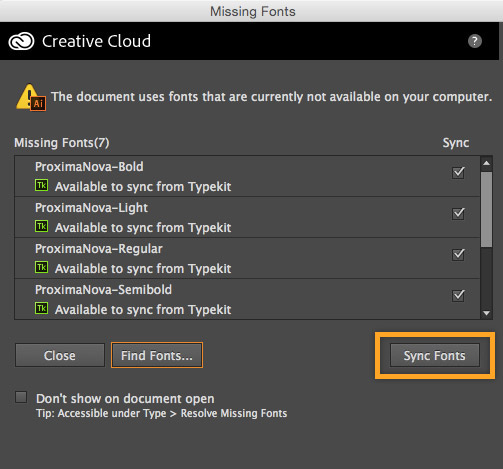Enable Don't show on document open

coord(21,397)
